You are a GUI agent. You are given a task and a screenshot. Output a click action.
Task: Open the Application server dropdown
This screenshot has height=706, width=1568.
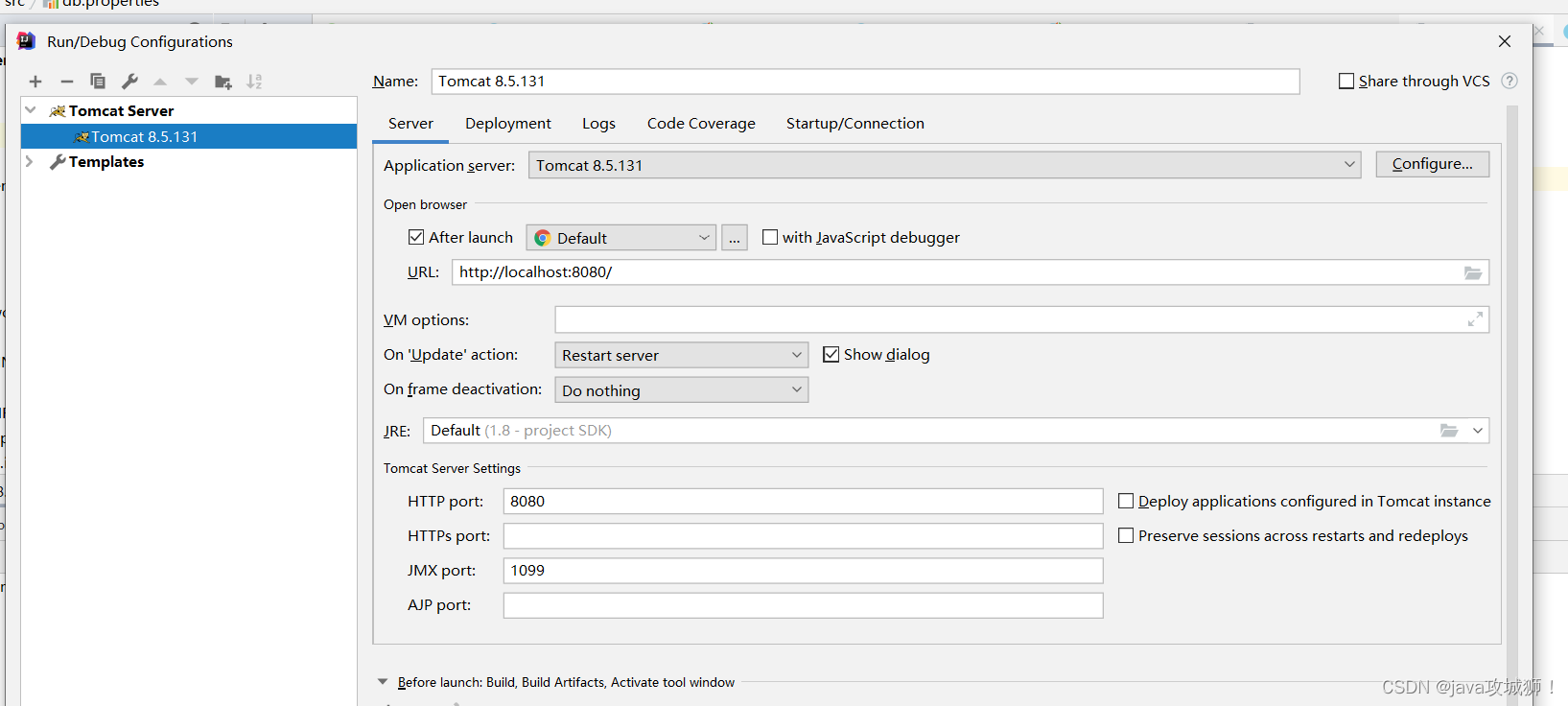tap(945, 165)
